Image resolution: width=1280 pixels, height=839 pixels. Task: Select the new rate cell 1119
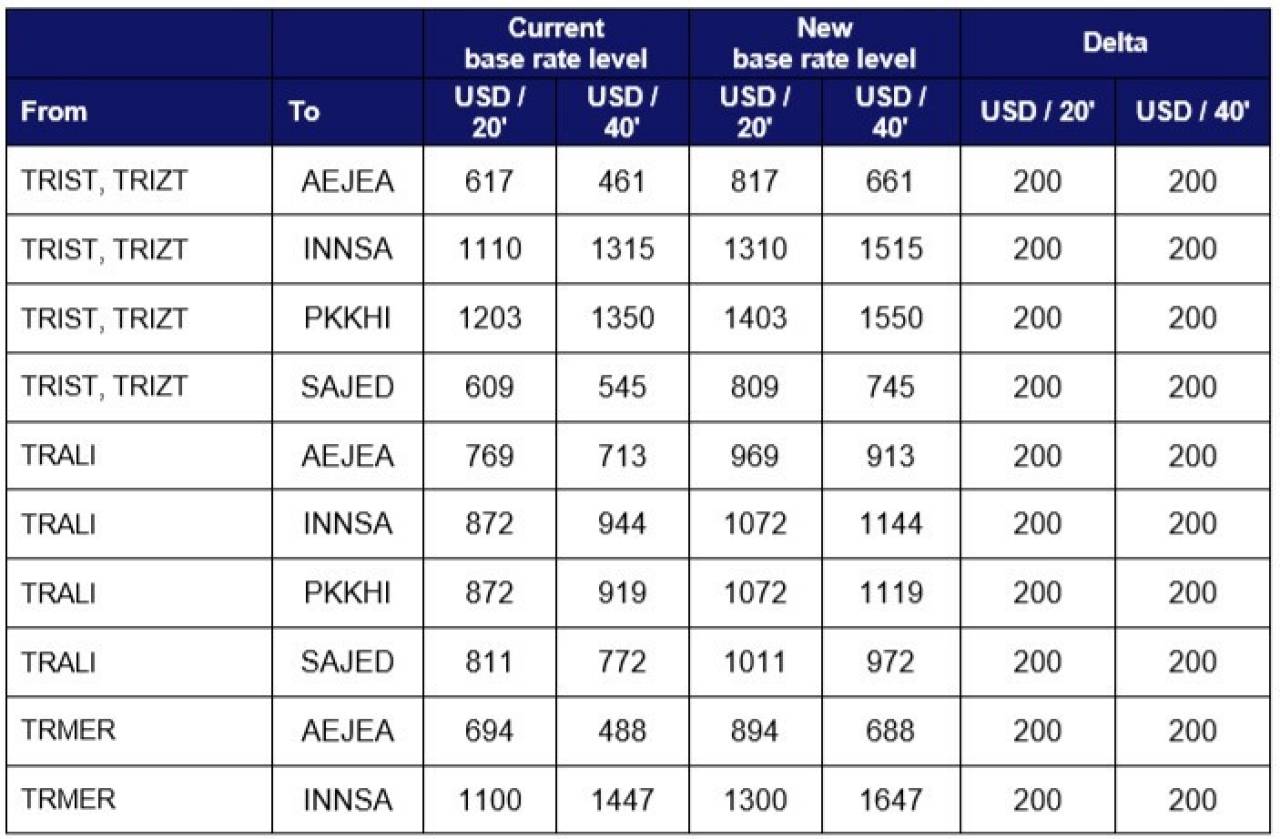tap(890, 593)
